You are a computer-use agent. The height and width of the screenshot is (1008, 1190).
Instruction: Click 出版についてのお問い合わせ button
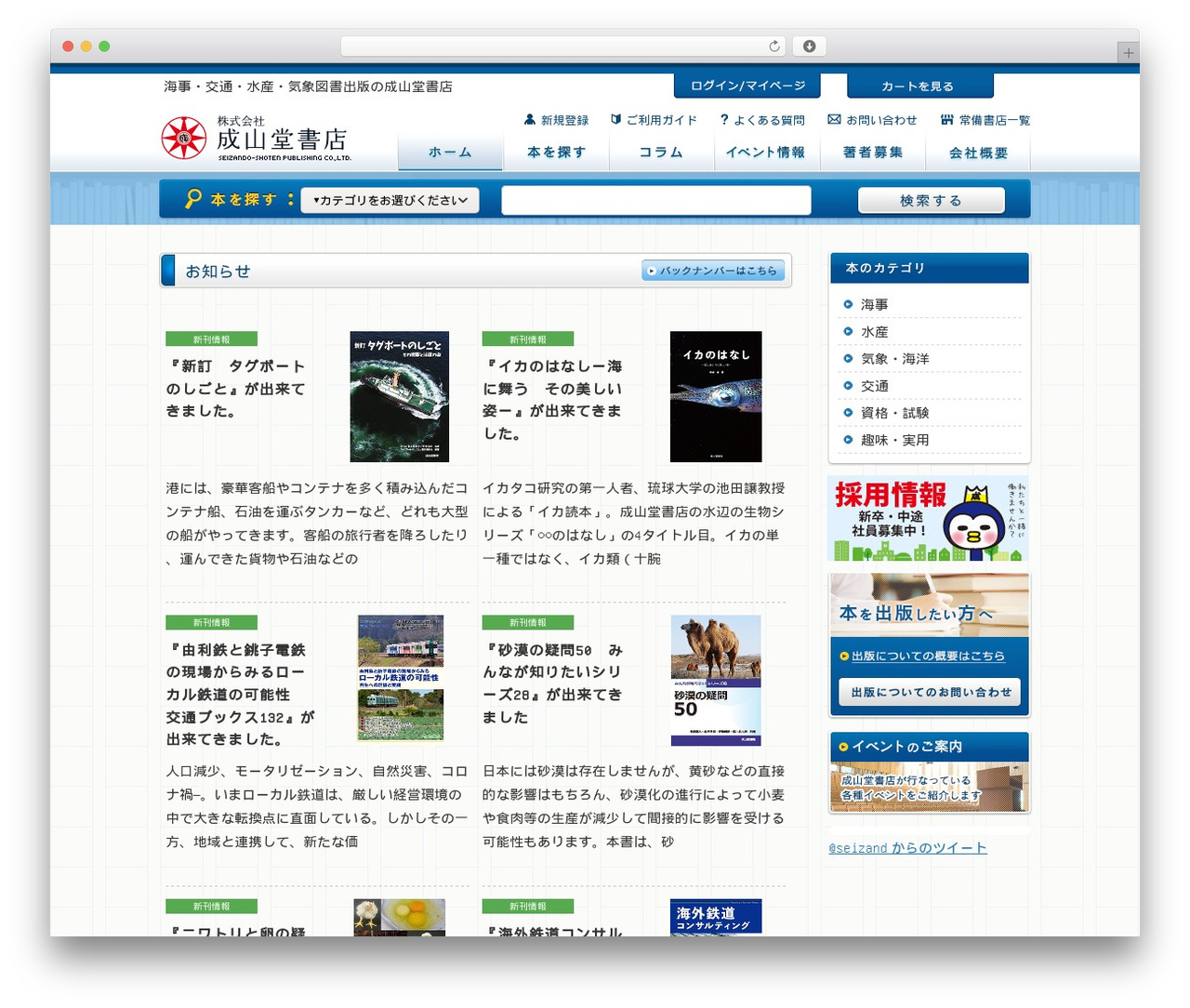[x=930, y=692]
